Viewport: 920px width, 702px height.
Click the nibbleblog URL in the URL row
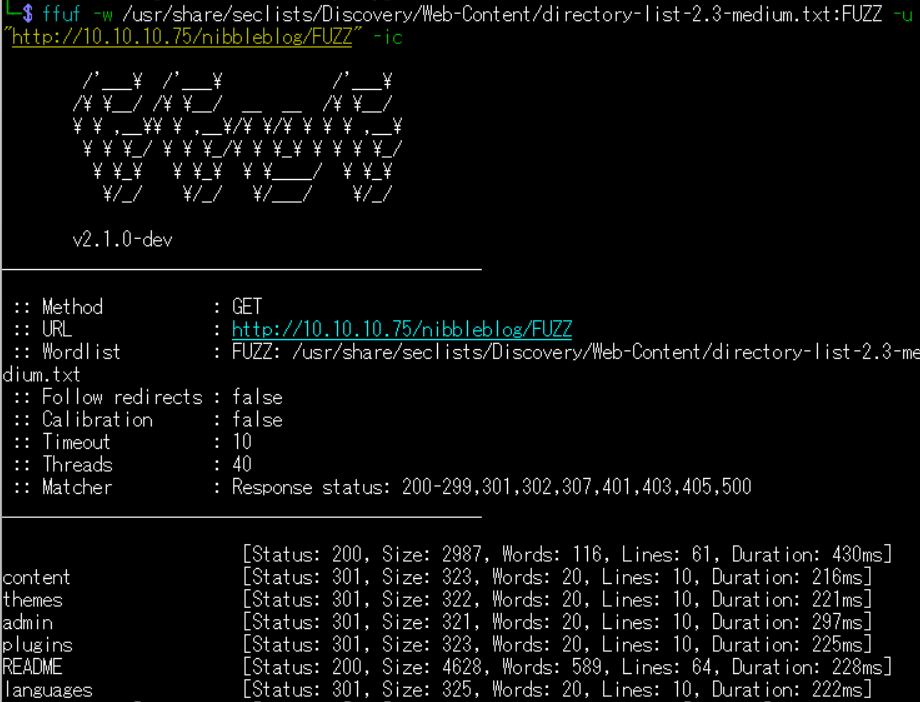point(401,329)
